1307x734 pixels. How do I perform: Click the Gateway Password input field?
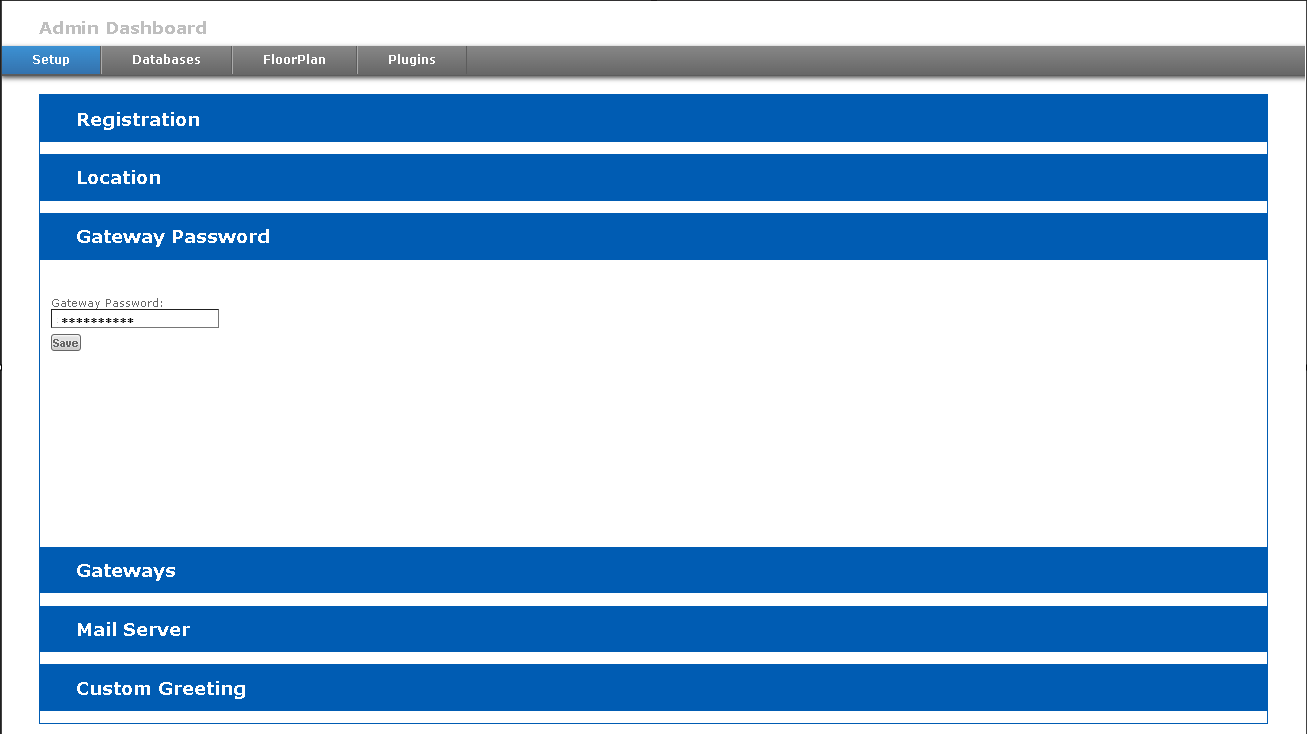[134, 318]
